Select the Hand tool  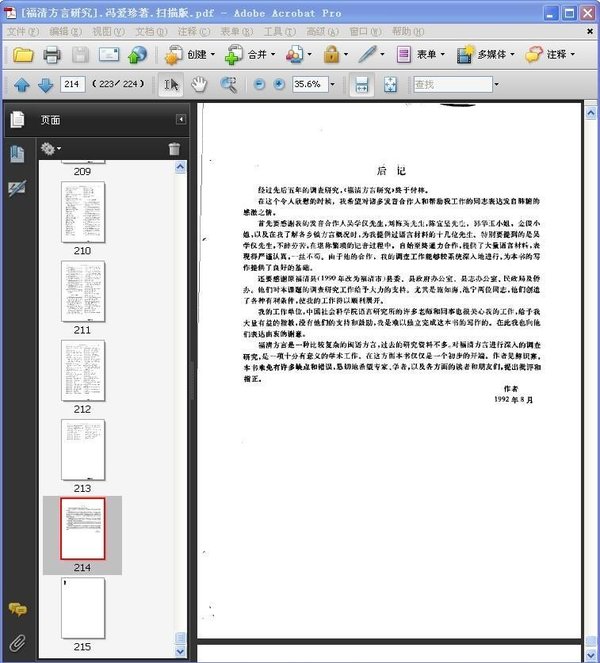pos(199,85)
